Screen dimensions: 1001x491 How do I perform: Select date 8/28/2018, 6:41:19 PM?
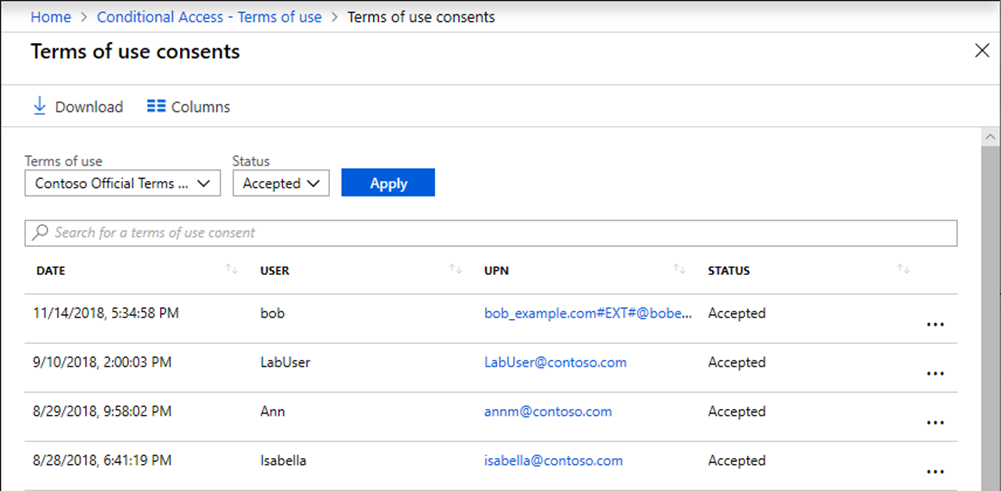(x=102, y=461)
